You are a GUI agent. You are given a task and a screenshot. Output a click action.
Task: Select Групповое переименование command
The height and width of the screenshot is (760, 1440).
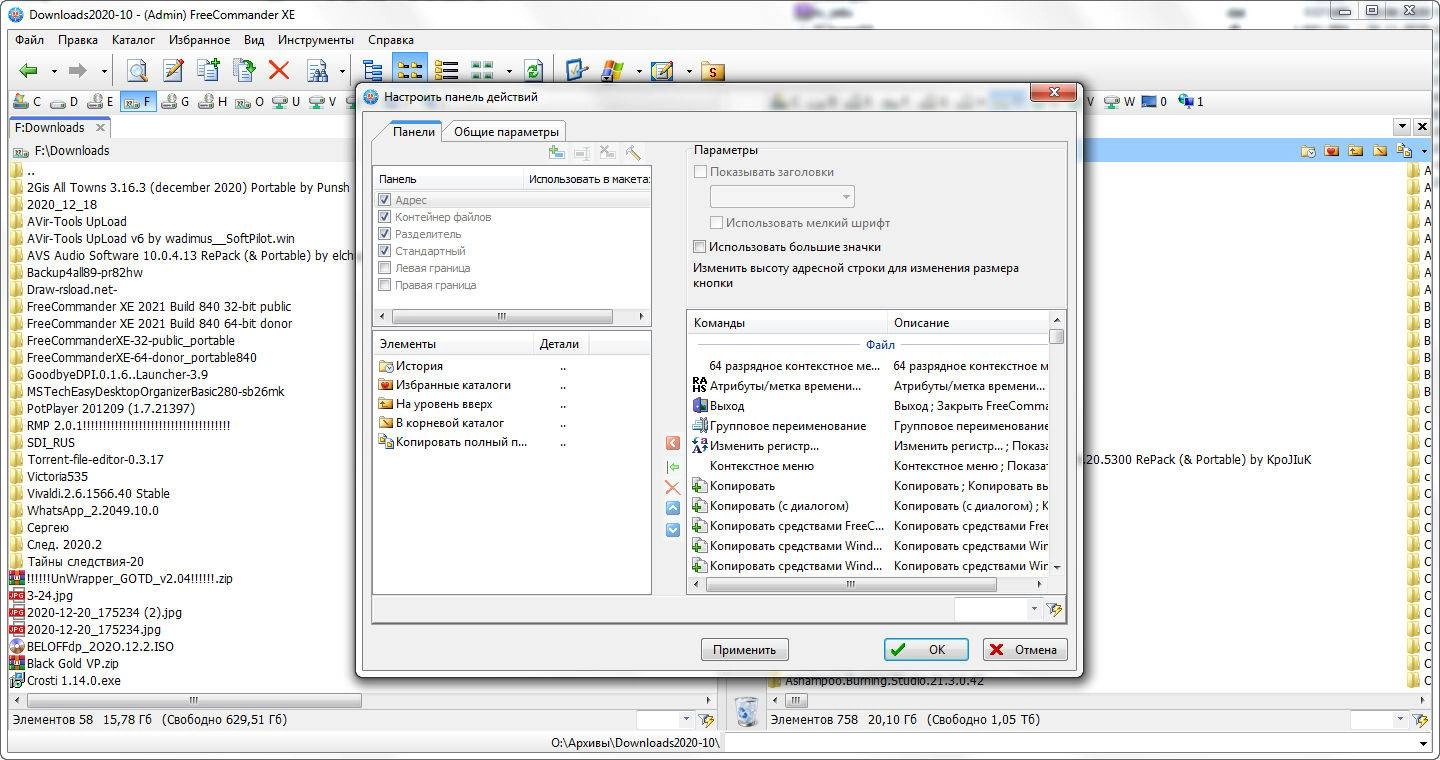pos(788,426)
